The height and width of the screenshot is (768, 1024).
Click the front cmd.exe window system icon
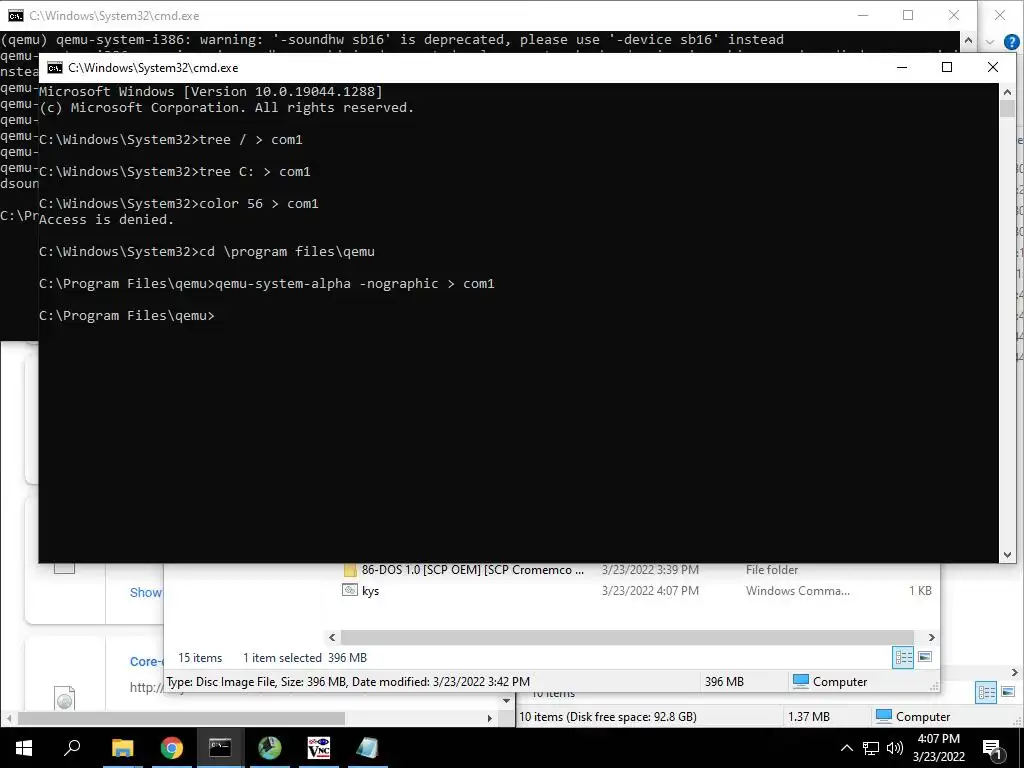point(55,68)
